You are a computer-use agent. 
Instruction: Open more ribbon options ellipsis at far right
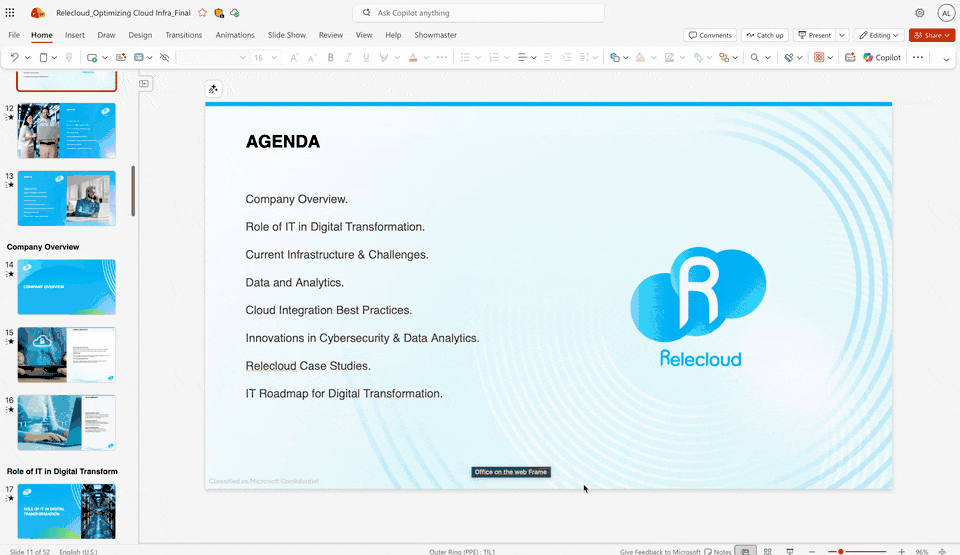pos(918,57)
